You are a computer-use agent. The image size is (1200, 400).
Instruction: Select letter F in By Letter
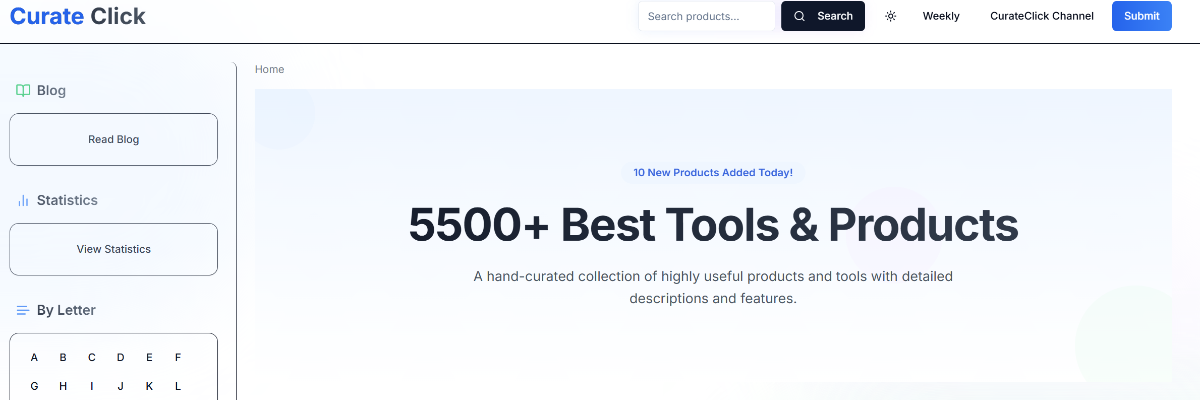178,357
